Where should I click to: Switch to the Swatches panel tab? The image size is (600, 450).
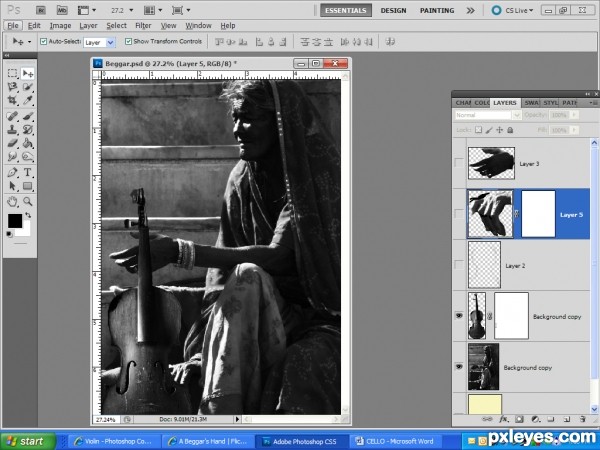tap(531, 103)
